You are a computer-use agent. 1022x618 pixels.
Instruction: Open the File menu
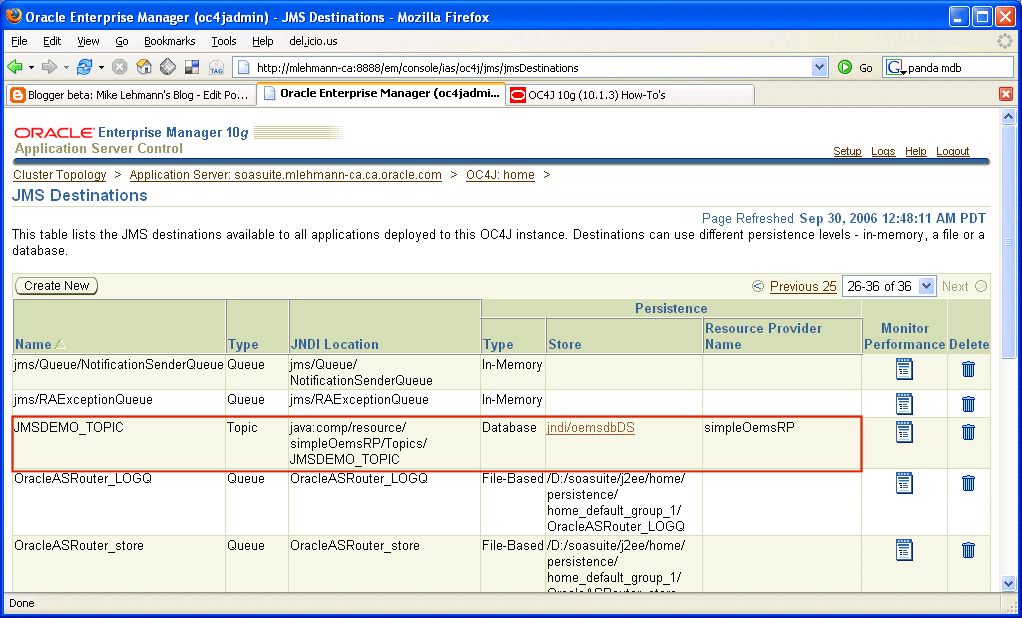tap(20, 41)
